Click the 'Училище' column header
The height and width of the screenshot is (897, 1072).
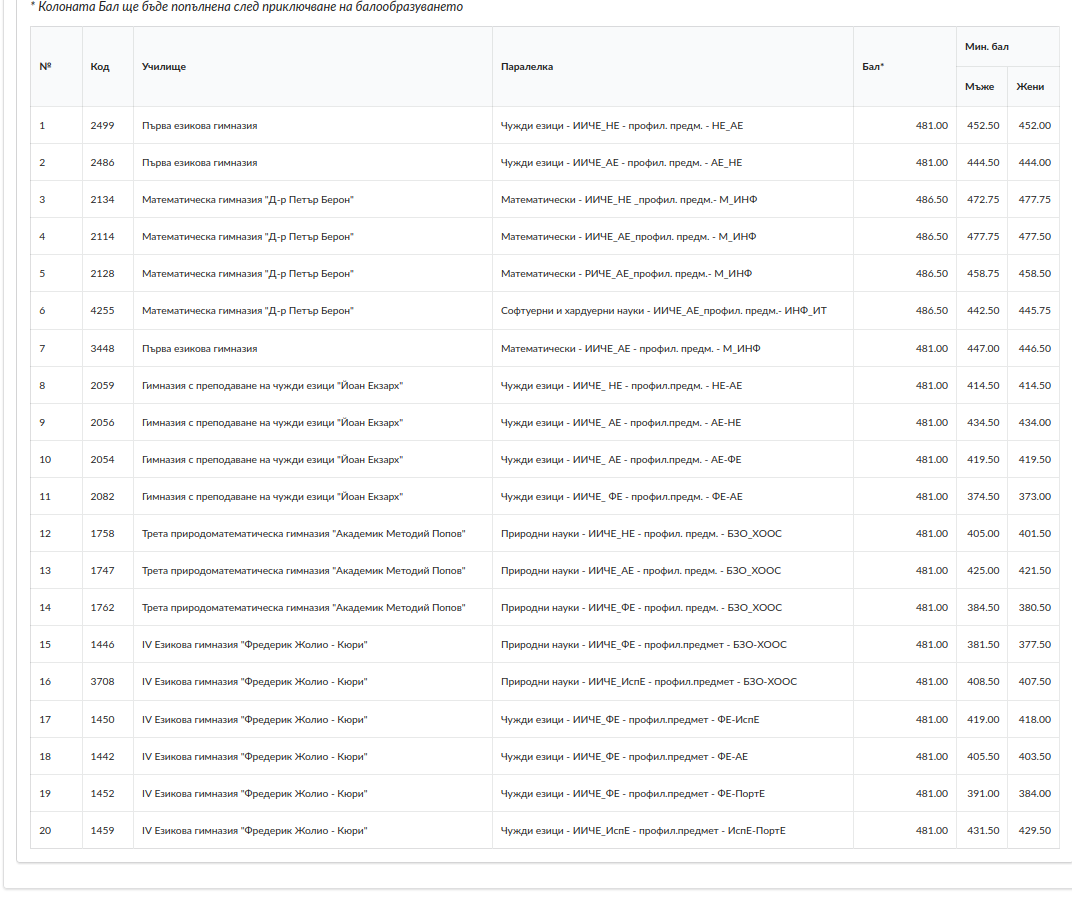tap(164, 67)
